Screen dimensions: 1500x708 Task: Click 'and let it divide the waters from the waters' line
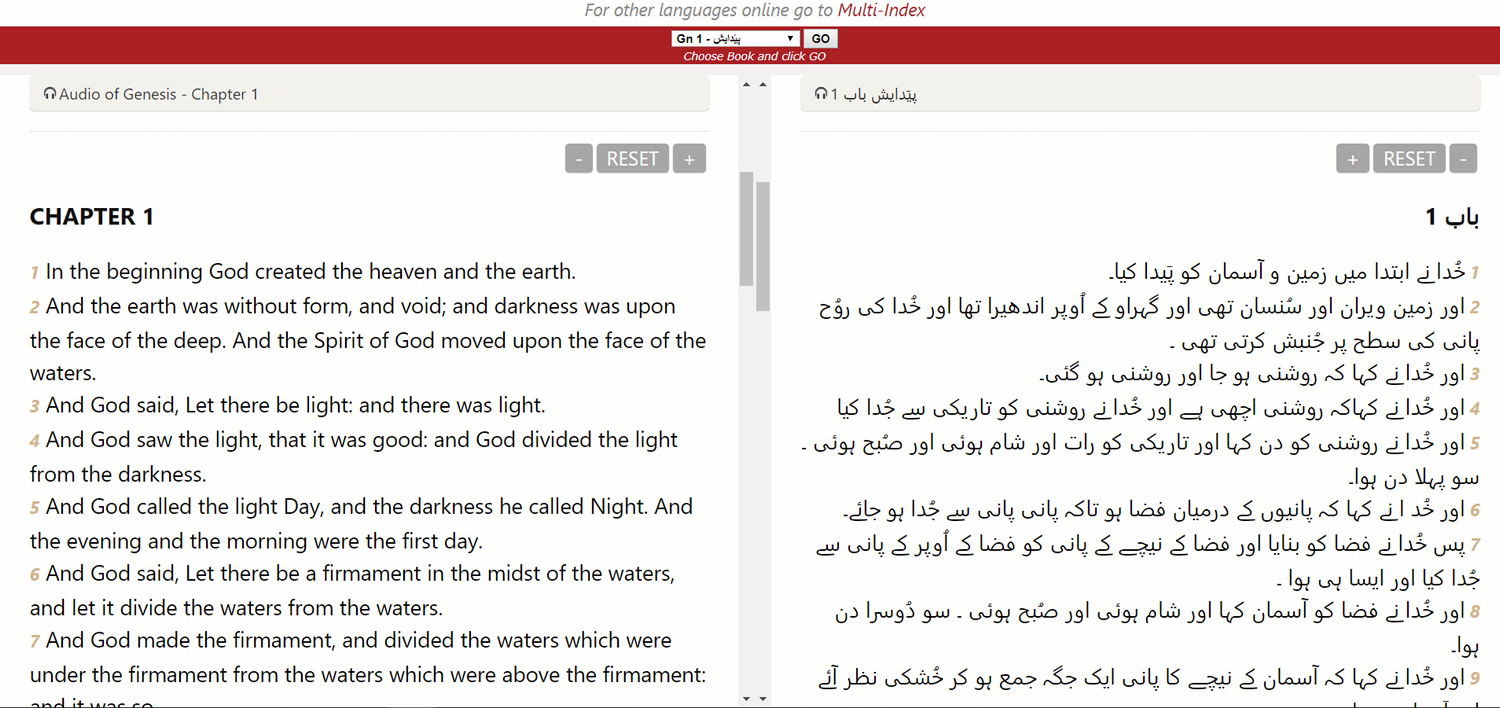coord(236,608)
